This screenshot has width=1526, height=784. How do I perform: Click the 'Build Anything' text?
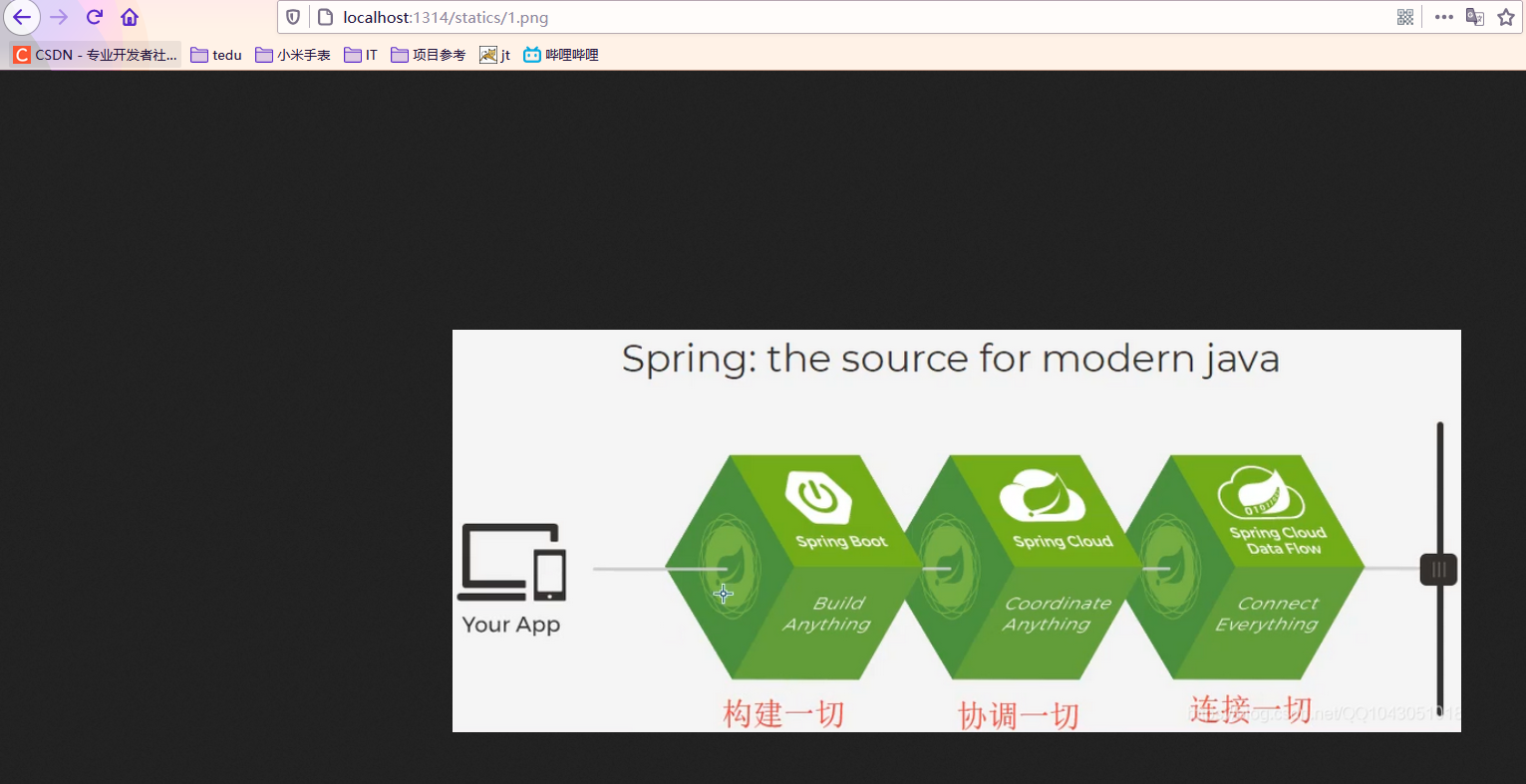pyautogui.click(x=827, y=614)
